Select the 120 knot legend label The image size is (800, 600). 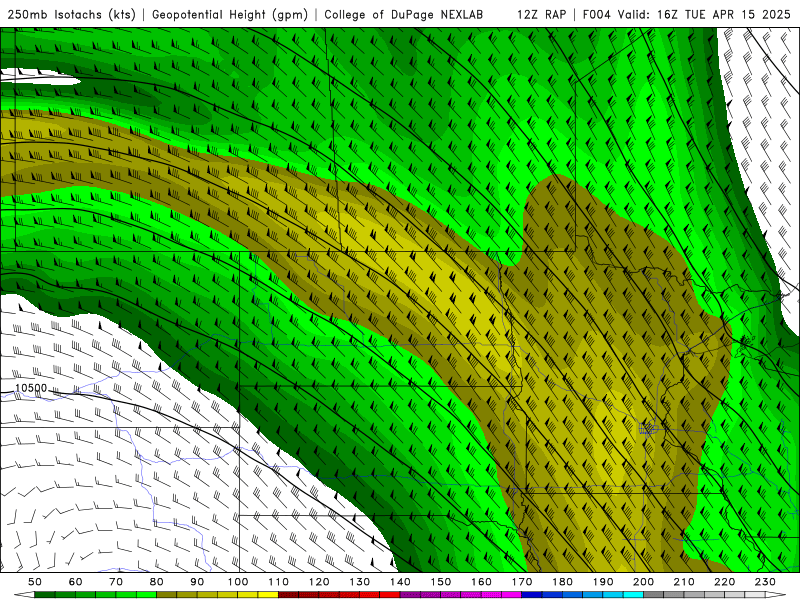point(319,582)
